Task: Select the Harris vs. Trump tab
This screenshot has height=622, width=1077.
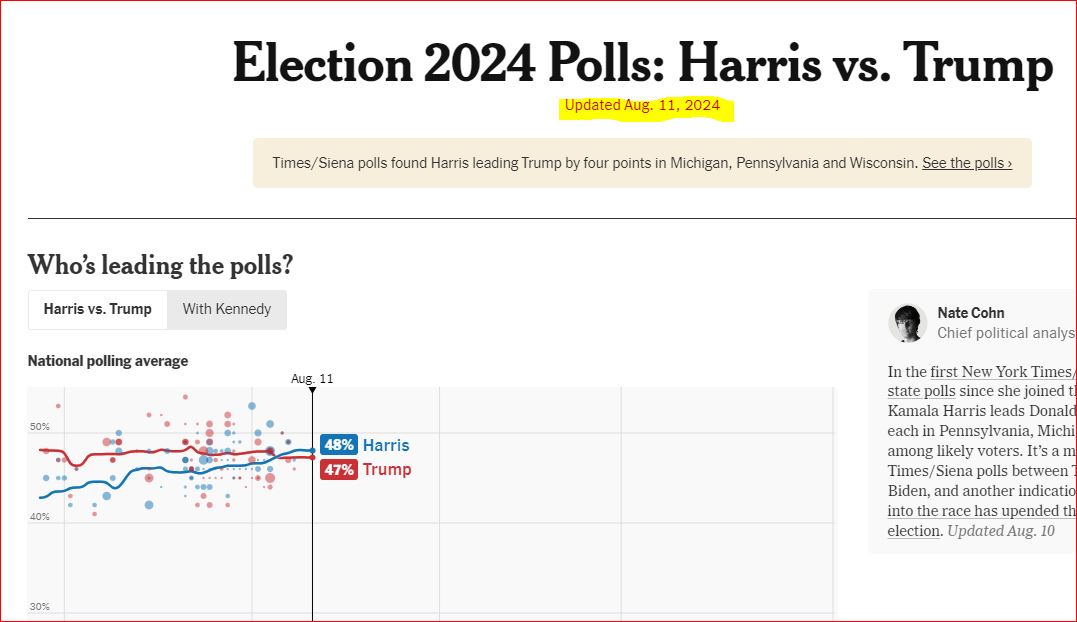Action: [x=98, y=310]
